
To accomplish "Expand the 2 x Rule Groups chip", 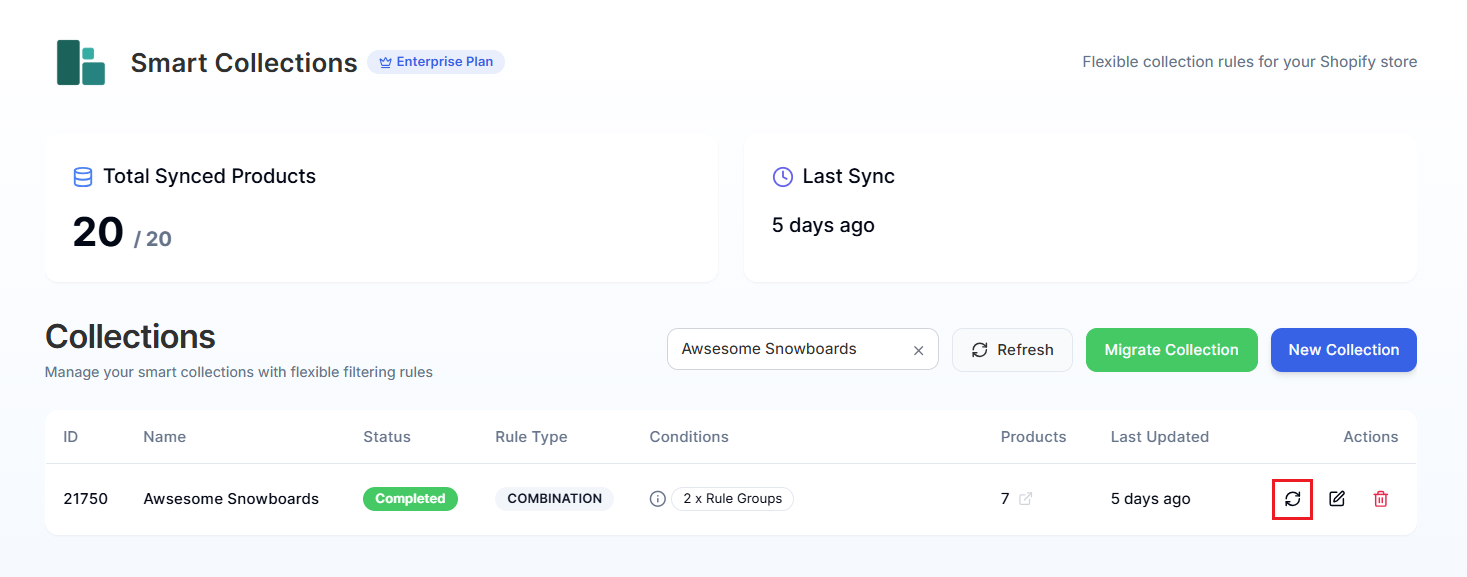I will pyautogui.click(x=732, y=498).
